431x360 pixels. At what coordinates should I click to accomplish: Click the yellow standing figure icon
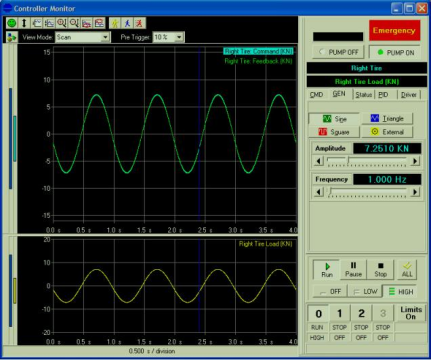(115, 23)
